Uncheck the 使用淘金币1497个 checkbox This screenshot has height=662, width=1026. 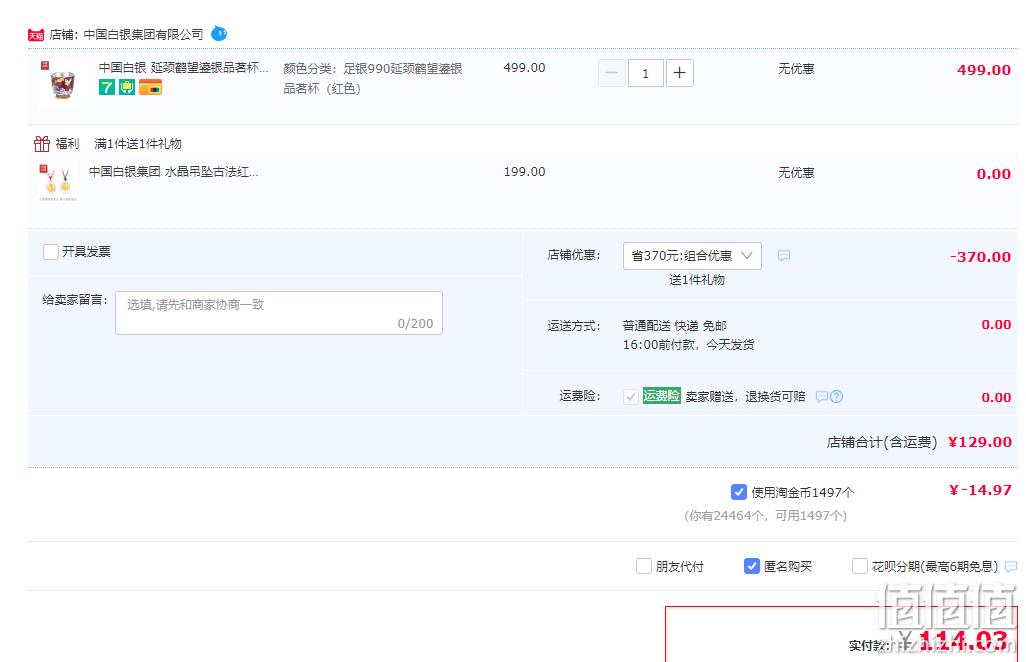[x=738, y=492]
